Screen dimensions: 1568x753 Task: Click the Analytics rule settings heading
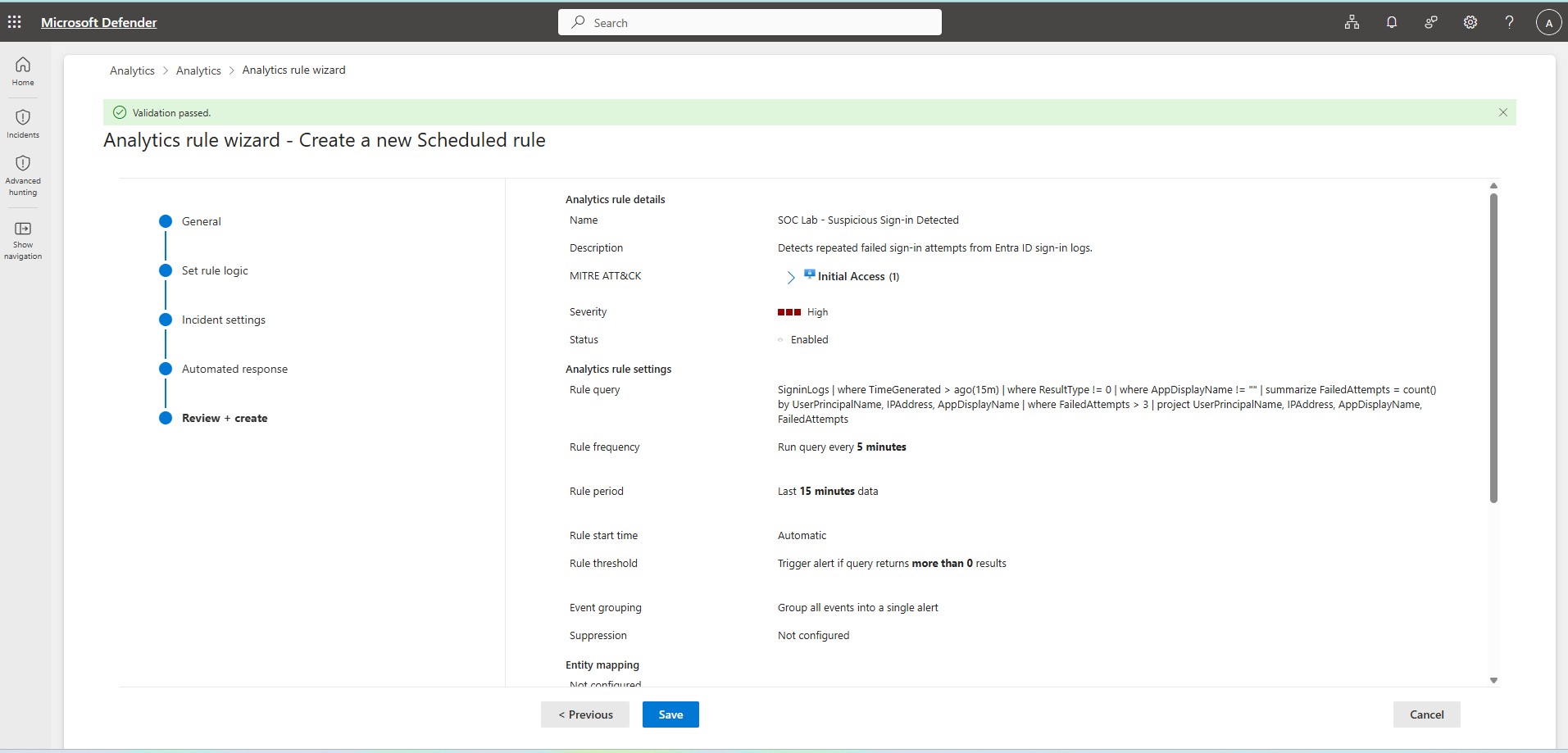(x=618, y=369)
